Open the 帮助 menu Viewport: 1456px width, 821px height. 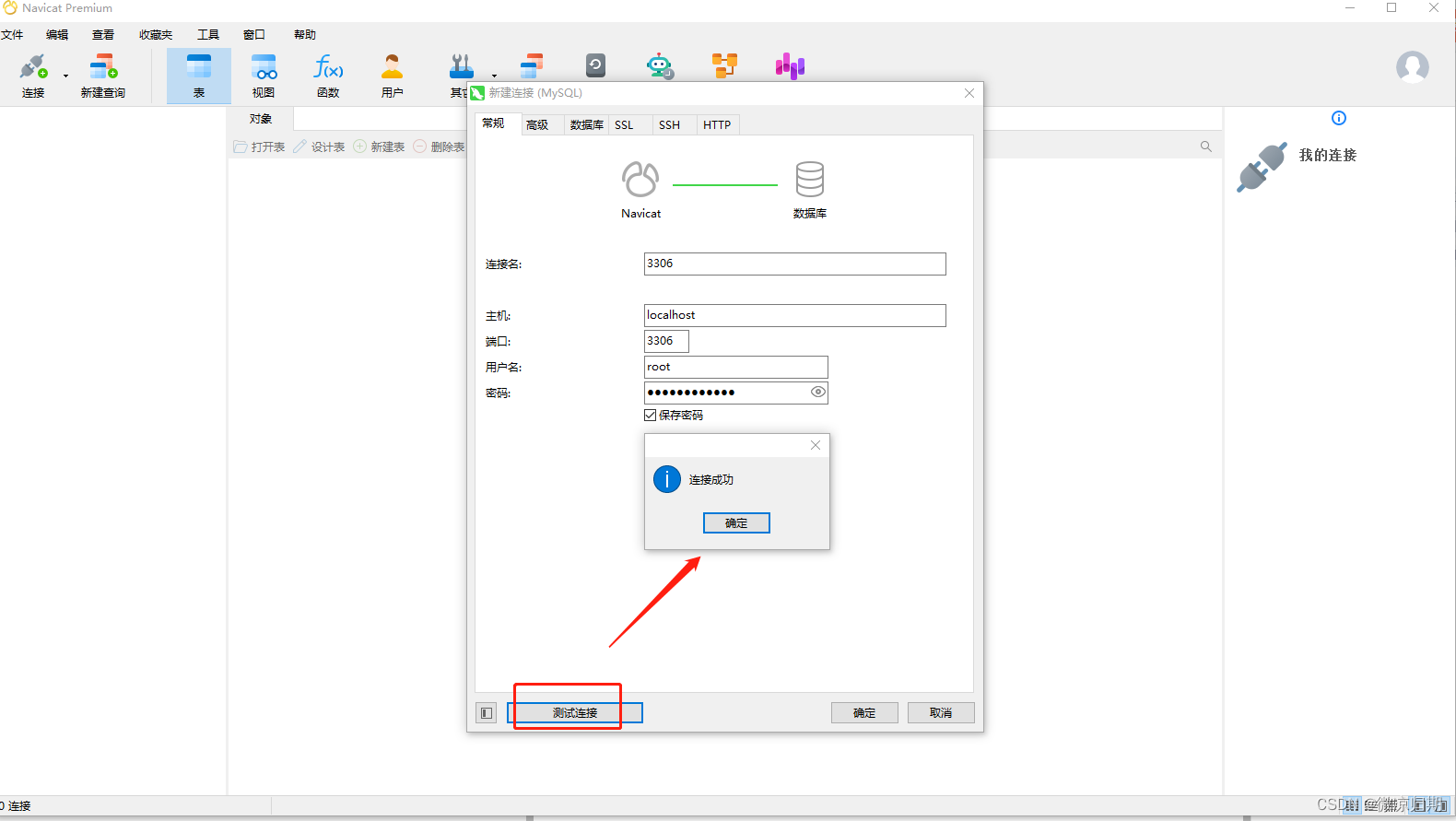click(x=305, y=35)
